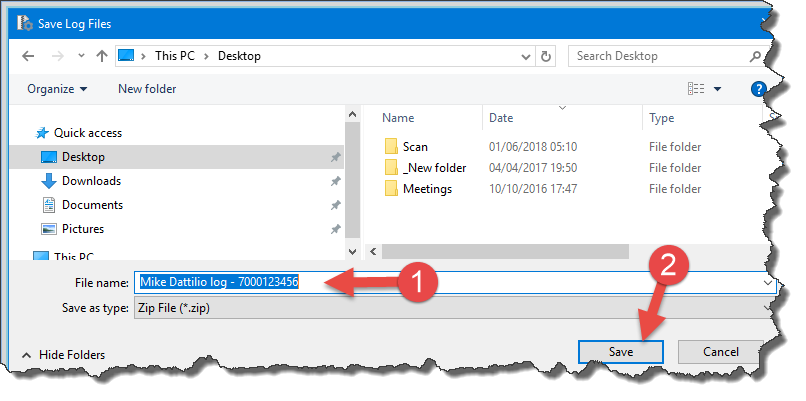Create a New folder
Image resolution: width=806 pixels, height=401 pixels.
[147, 89]
